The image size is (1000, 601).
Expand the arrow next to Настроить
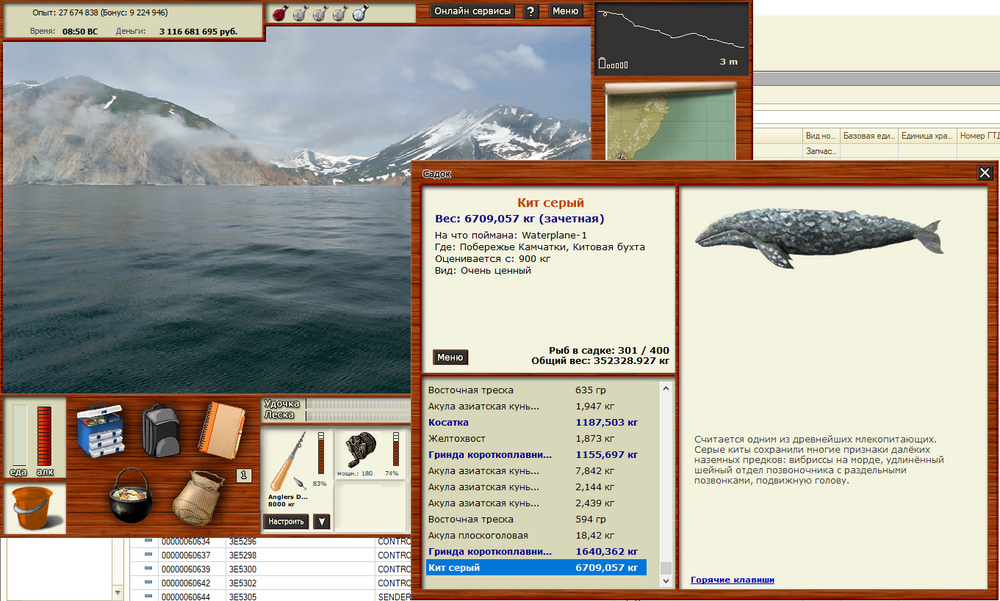[x=321, y=521]
